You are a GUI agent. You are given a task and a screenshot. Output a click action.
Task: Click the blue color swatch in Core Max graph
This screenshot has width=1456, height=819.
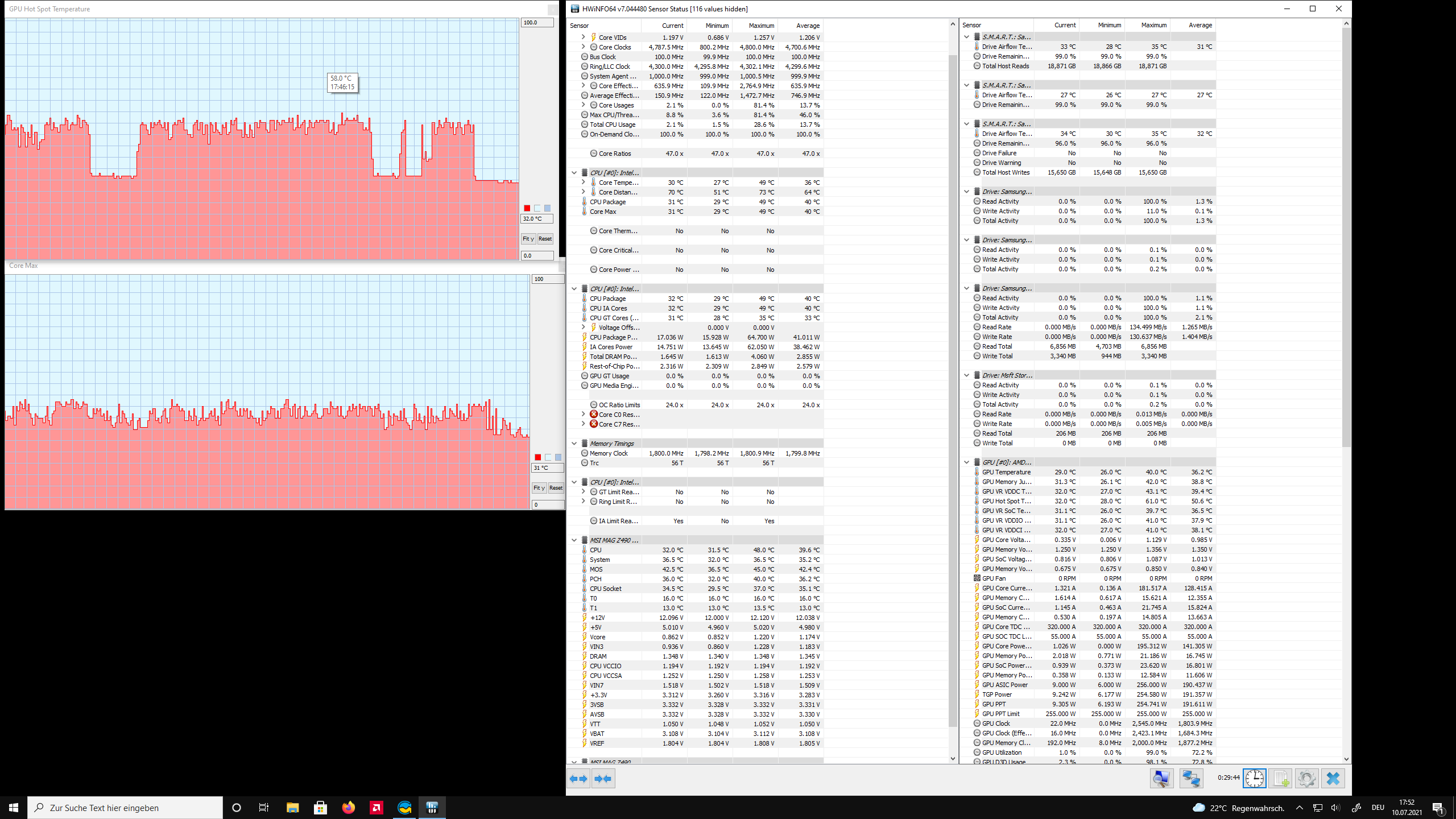click(558, 457)
